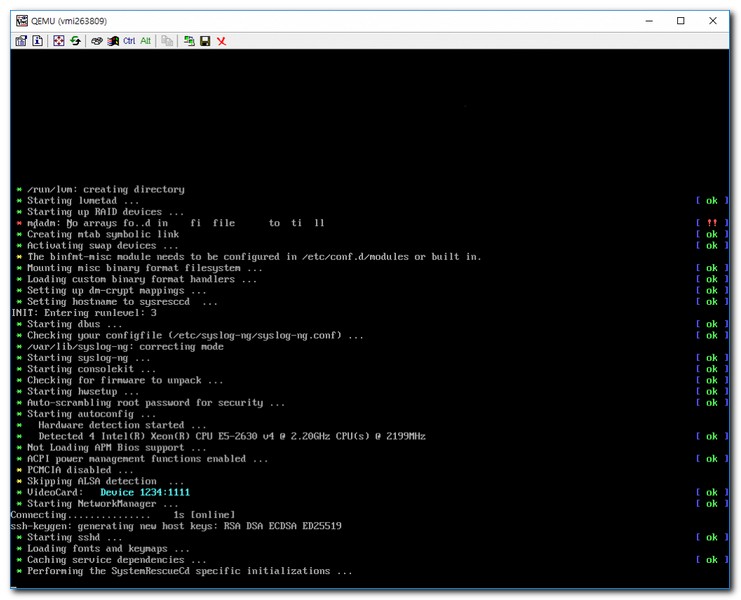Screen dimensions: 741x600
Task: Send Ctrl+Esc using the Windows flag icon
Action: click(113, 41)
